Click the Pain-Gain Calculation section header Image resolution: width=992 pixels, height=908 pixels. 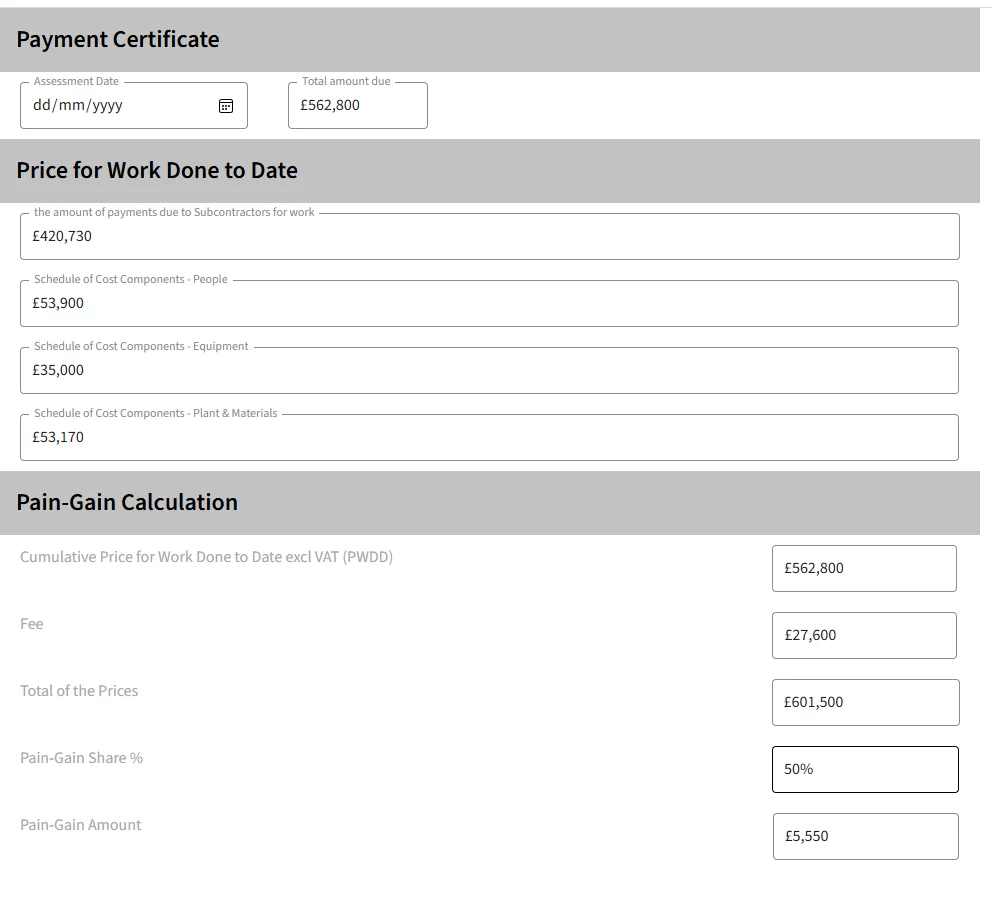click(127, 503)
